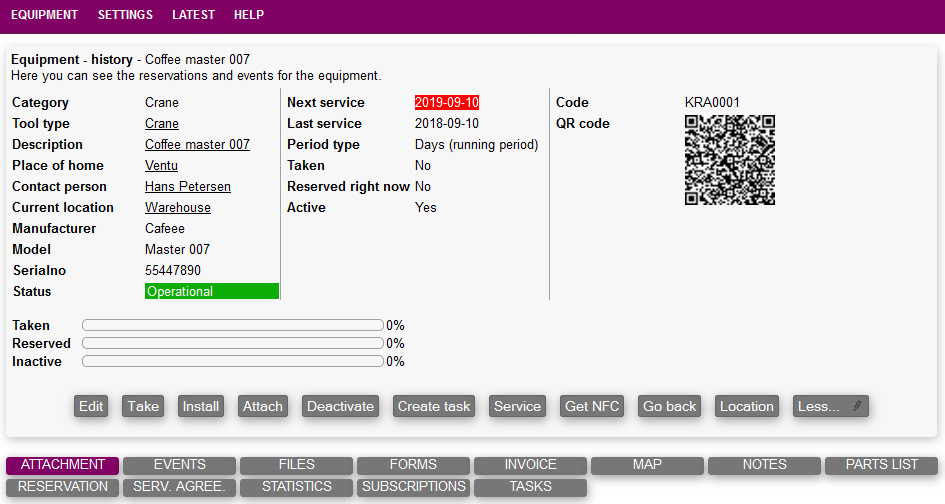Switch to the PARTS LIST tab
Screen dimensions: 945x504
pyautogui.click(x=881, y=465)
